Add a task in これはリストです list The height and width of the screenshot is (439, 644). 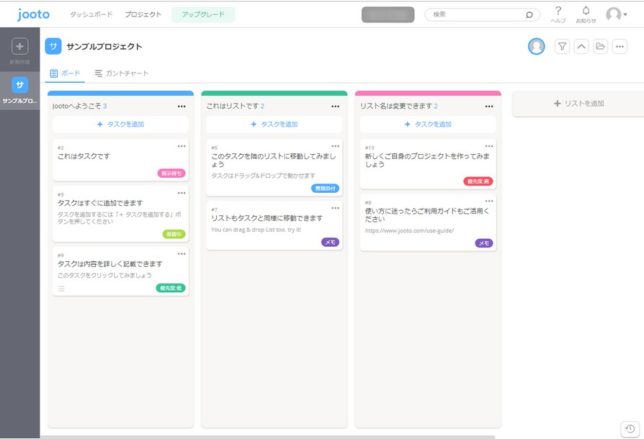(274, 124)
